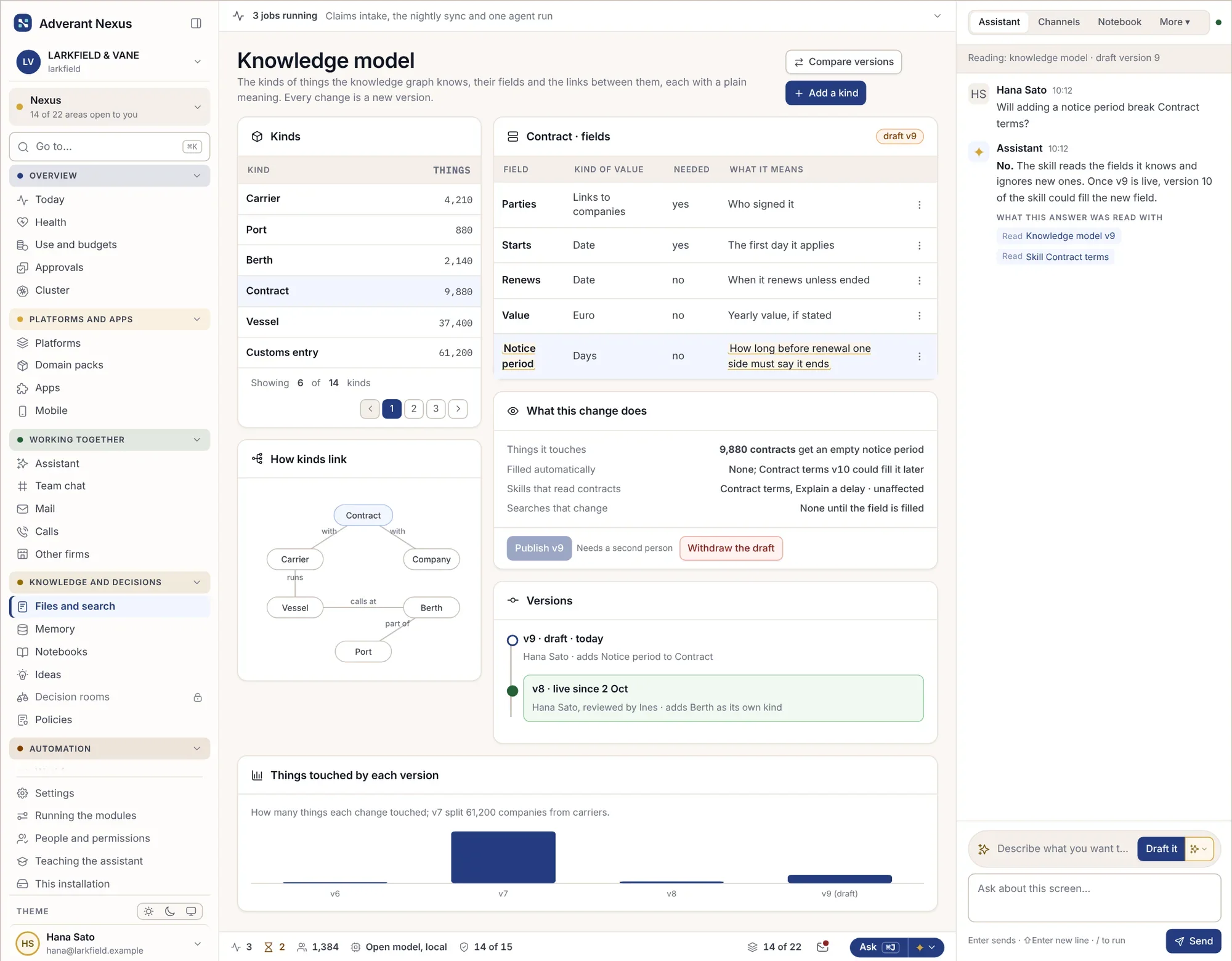The image size is (1232, 961).
Task: Switch to system theme
Action: tap(191, 911)
